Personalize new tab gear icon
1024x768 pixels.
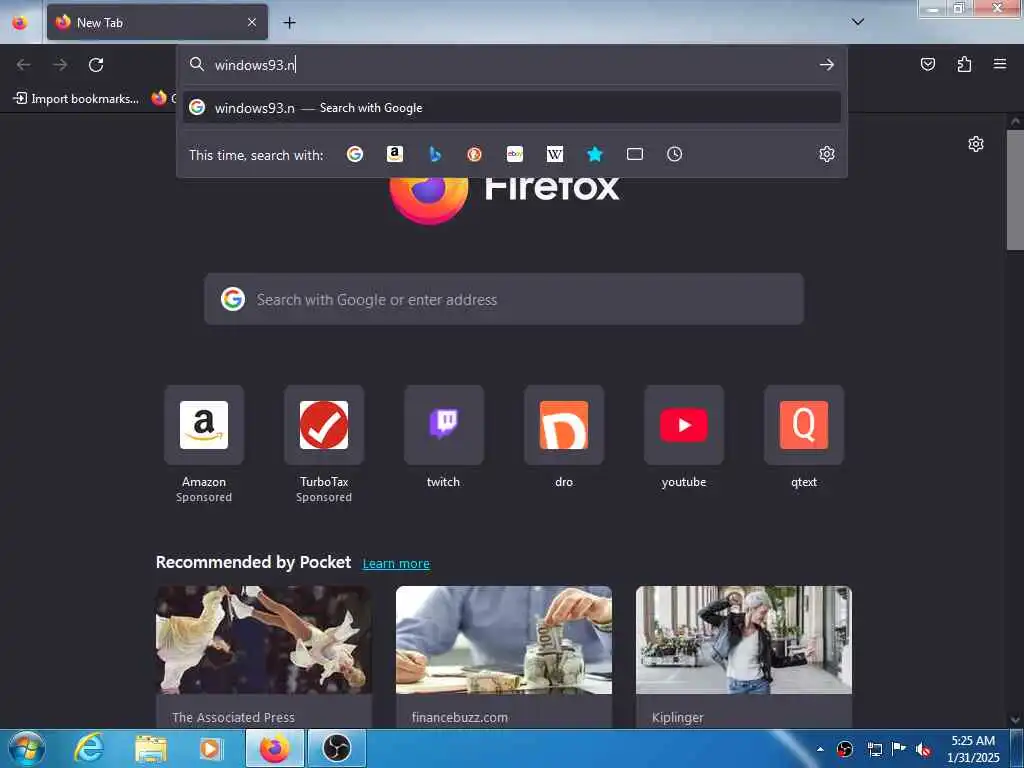coord(975,144)
